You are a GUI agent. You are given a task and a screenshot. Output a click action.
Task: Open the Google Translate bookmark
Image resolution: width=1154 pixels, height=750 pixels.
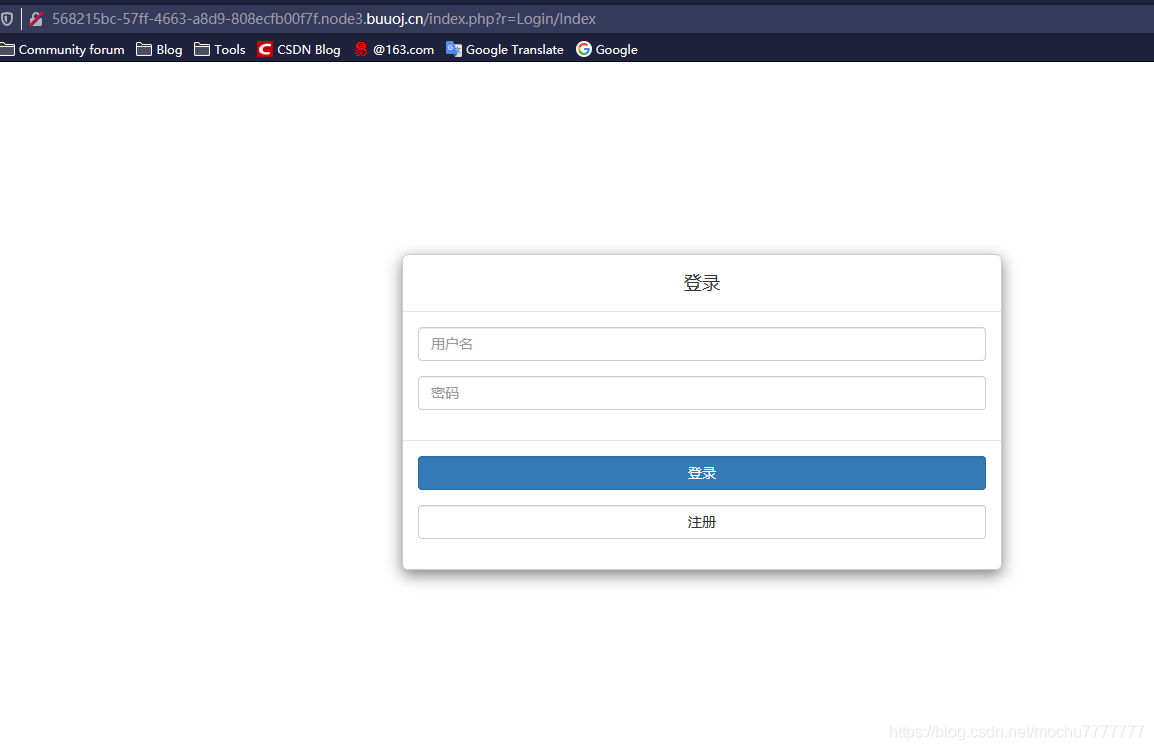click(x=505, y=49)
